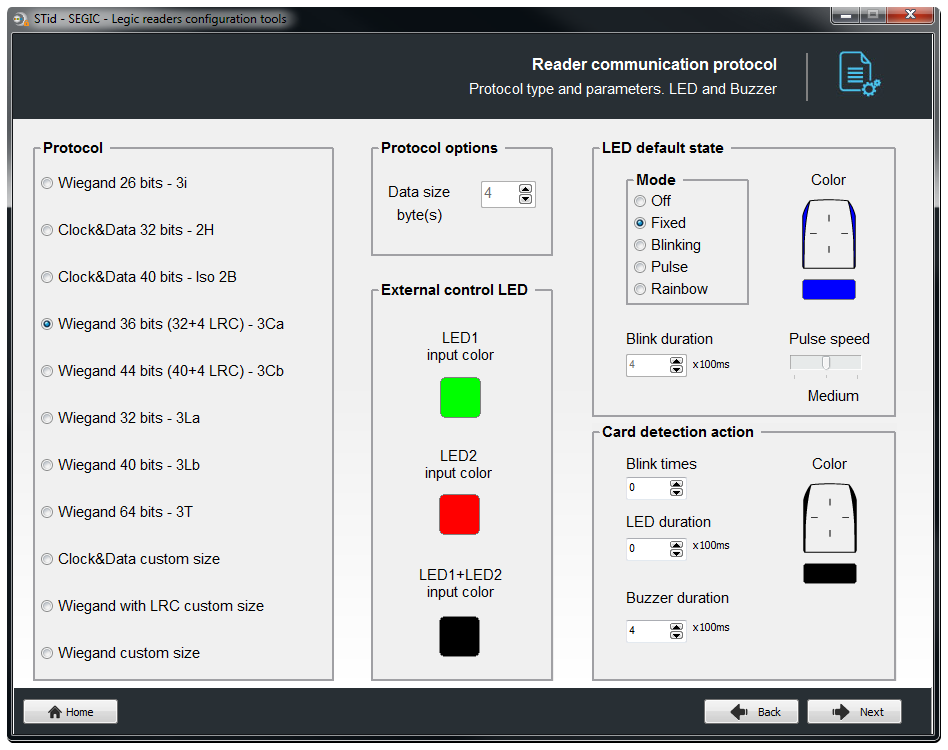The width and height of the screenshot is (948, 750).
Task: Select Wiegand 32 bits - 3La protocol
Action: [x=120, y=418]
